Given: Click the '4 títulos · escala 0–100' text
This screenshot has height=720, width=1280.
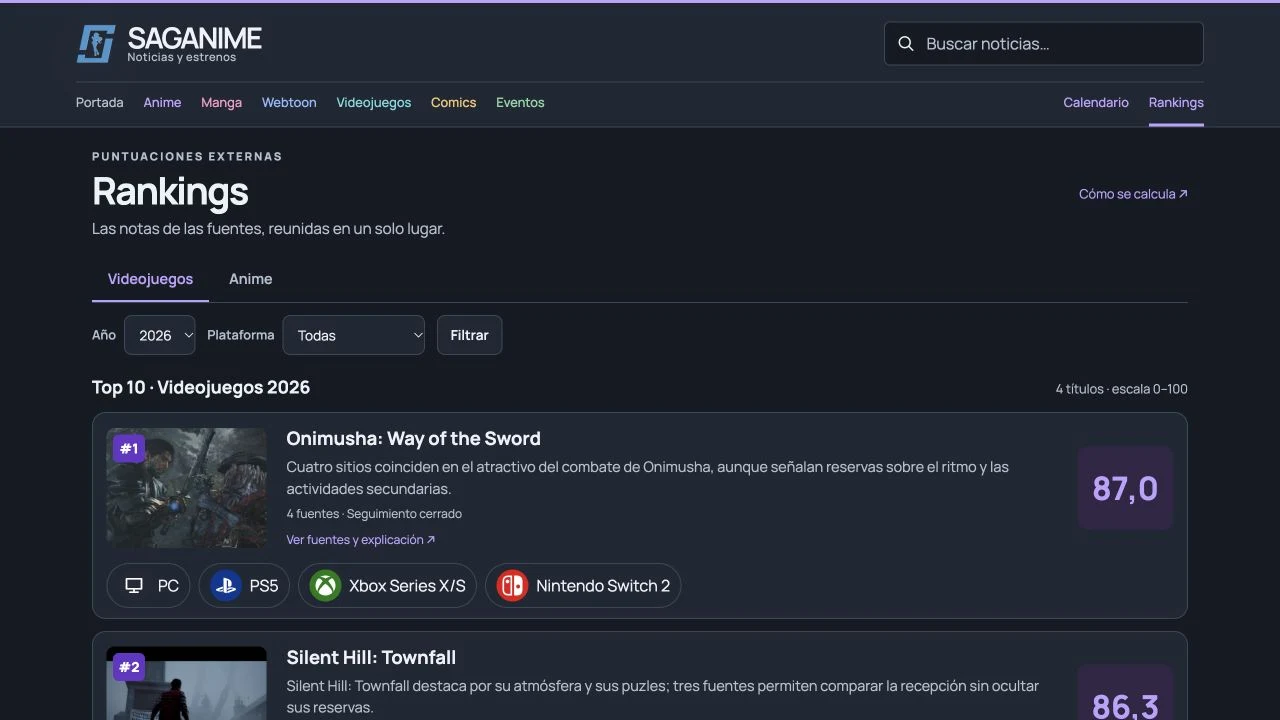Looking at the screenshot, I should 1122,389.
